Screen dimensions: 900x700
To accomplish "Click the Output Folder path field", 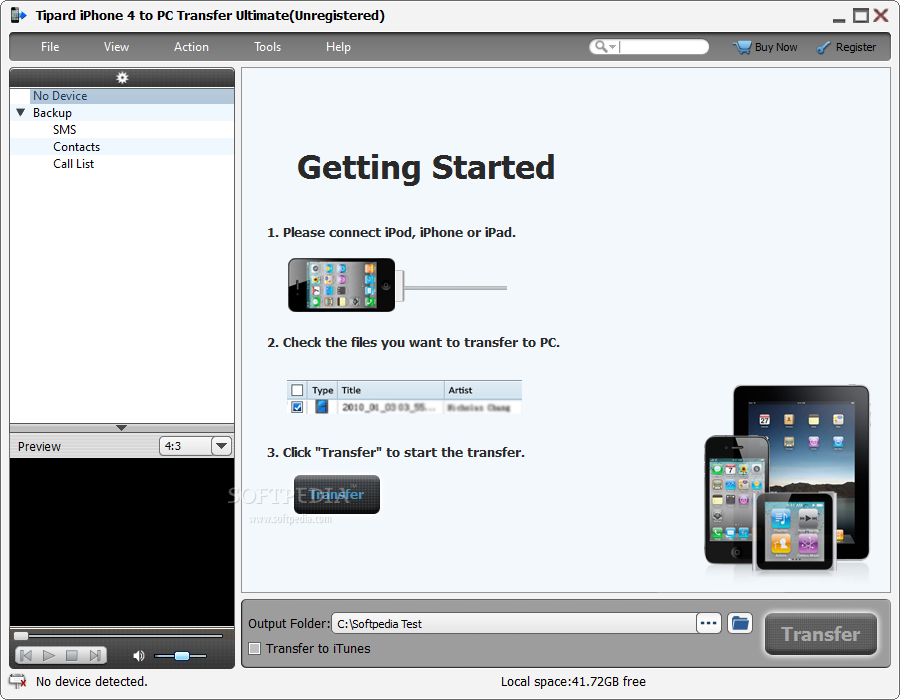I will [514, 624].
